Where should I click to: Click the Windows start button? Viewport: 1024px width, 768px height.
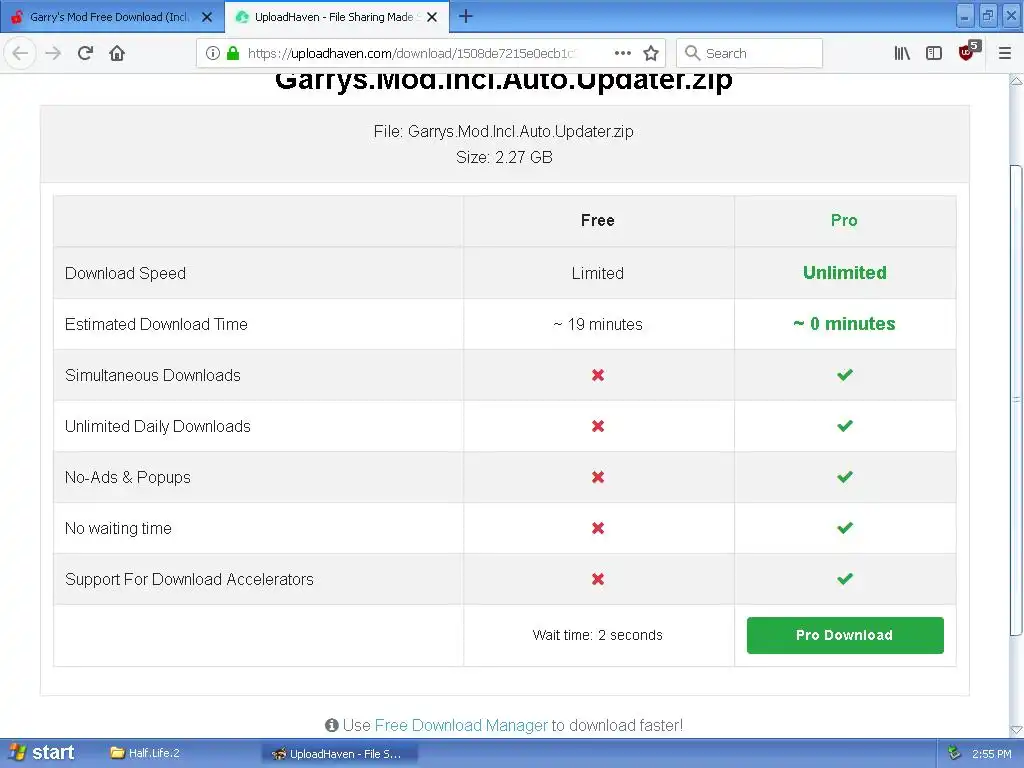point(43,753)
